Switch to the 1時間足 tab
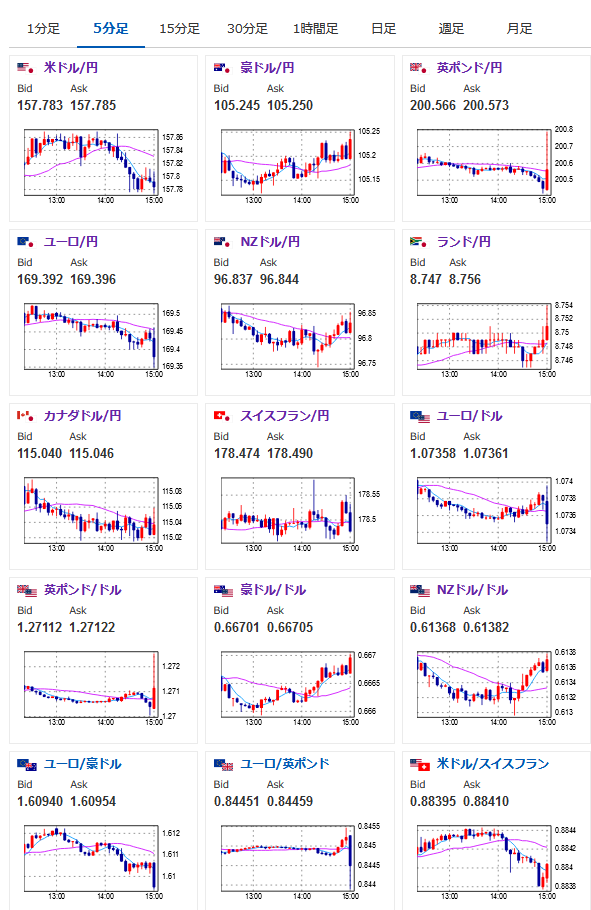591x910 pixels. click(315, 28)
